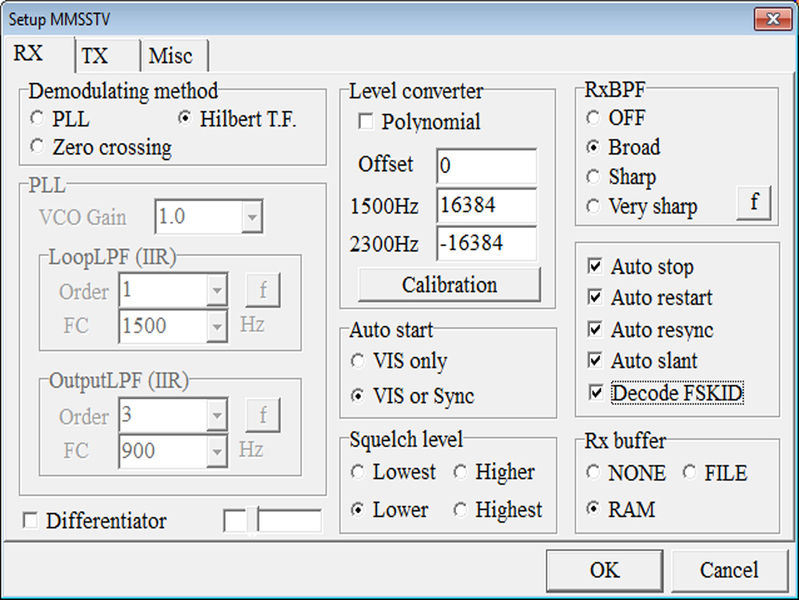This screenshot has width=799, height=600.
Task: Uncheck Decode FSKID option
Action: click(596, 393)
